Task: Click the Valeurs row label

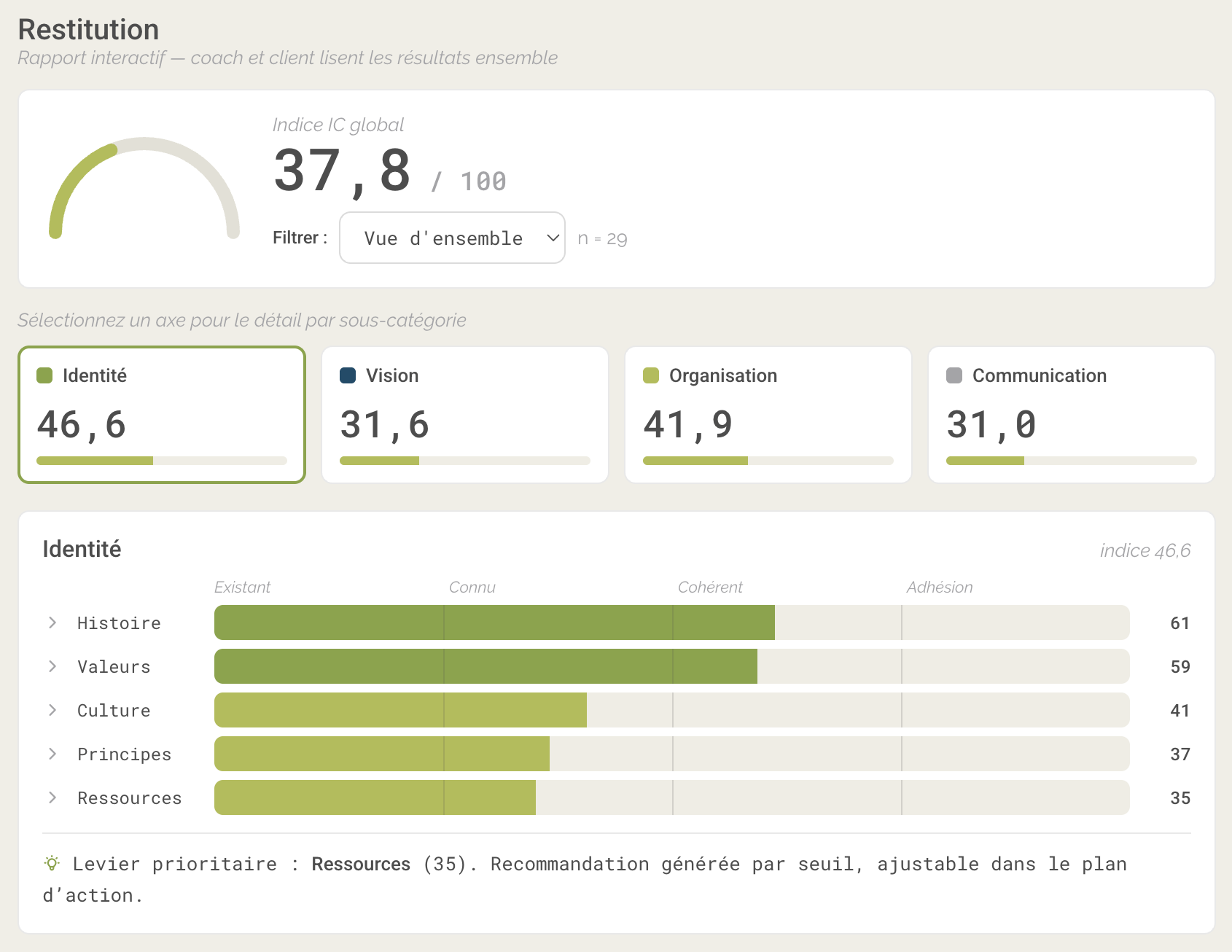Action: 114,667
